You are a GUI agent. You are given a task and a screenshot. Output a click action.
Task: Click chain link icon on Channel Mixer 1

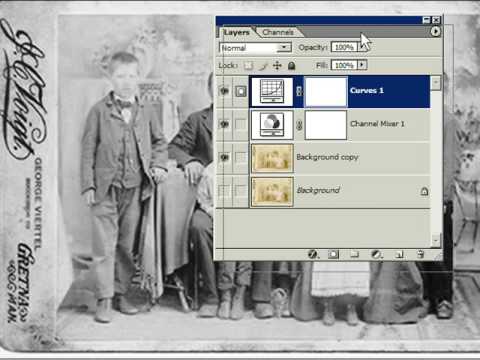(299, 125)
